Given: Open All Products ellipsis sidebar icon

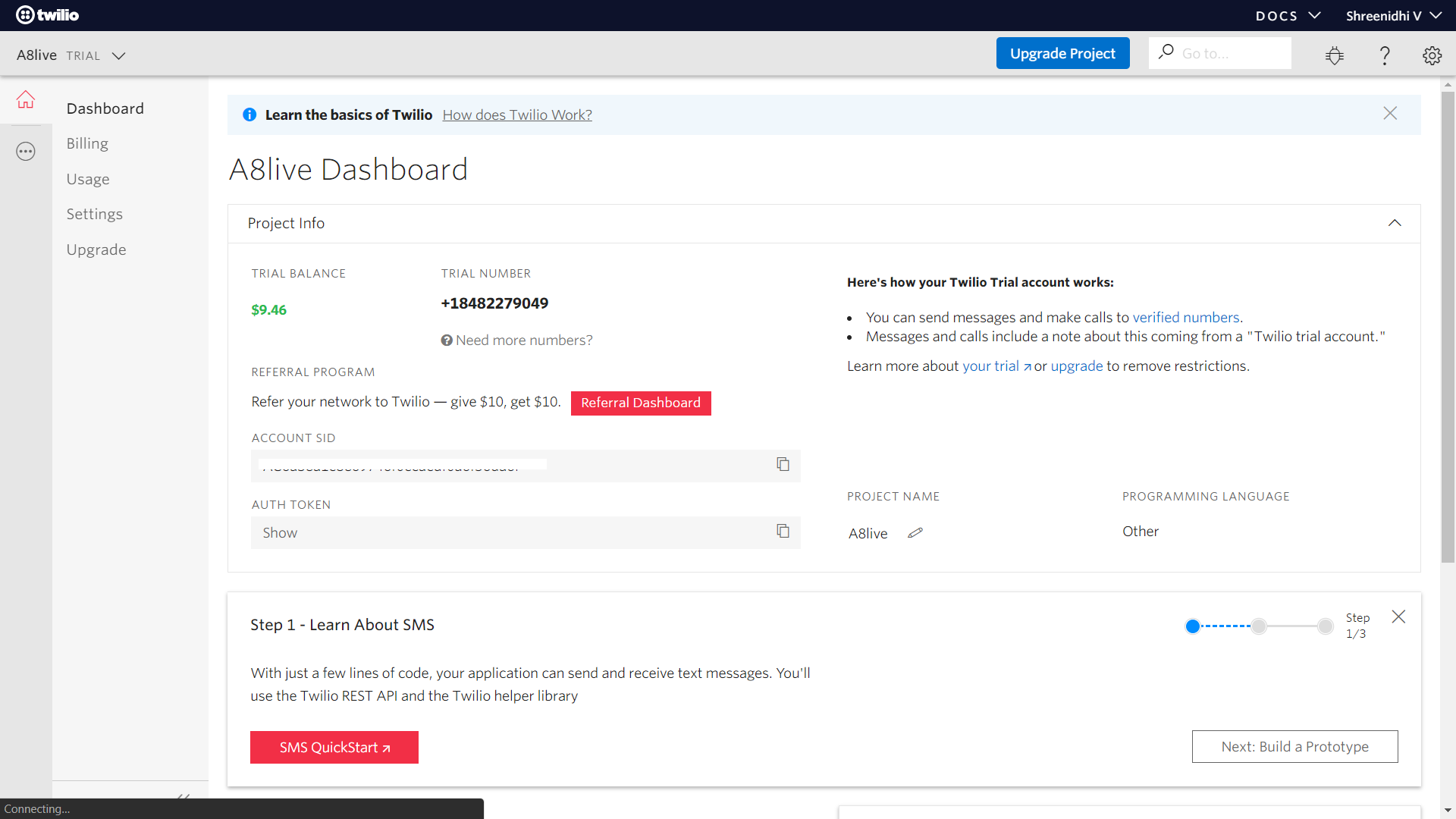Looking at the screenshot, I should pos(26,152).
